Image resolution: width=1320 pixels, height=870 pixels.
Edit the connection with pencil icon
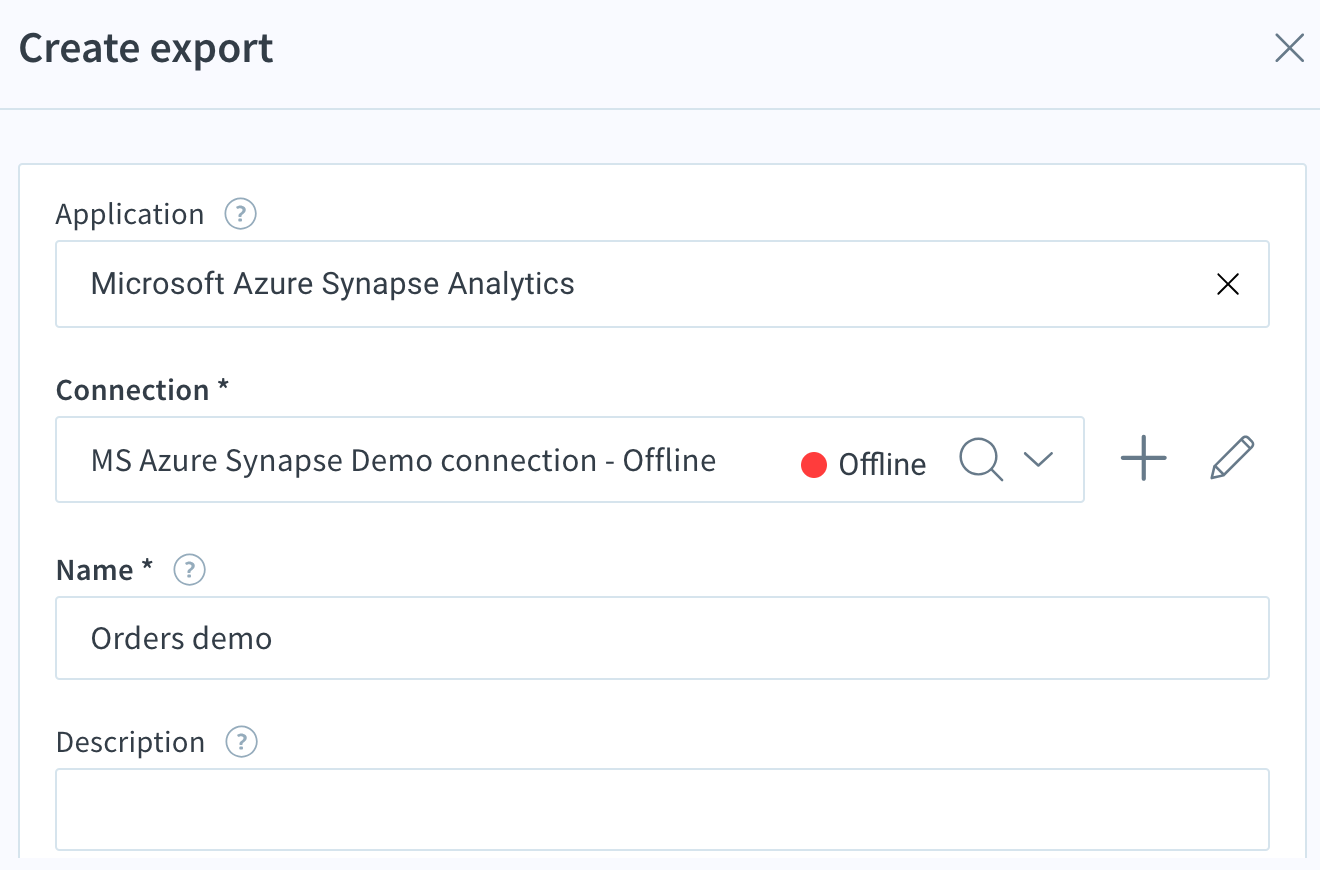(x=1232, y=459)
